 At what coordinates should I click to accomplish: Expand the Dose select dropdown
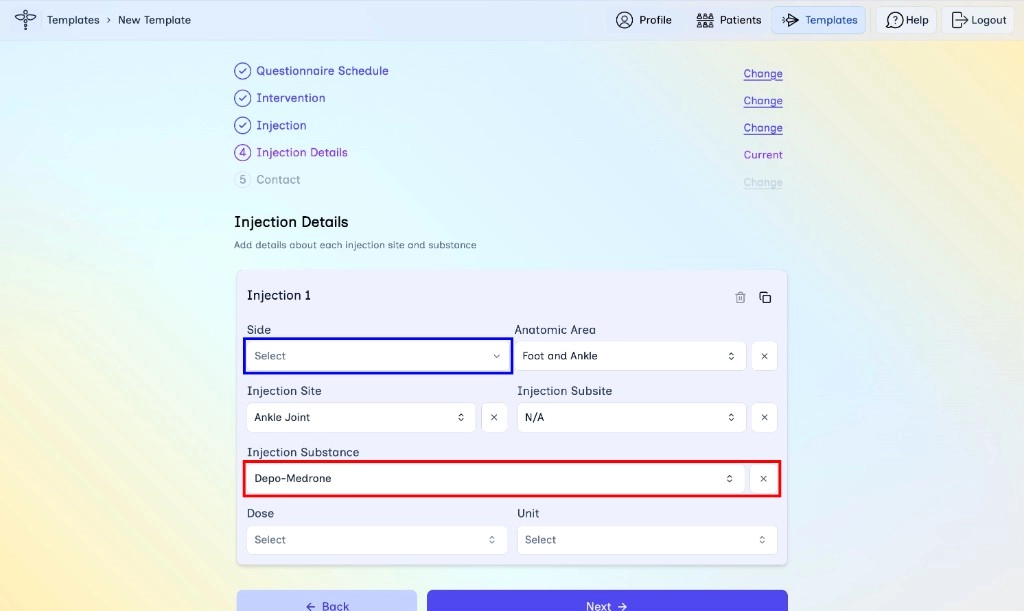coord(377,540)
